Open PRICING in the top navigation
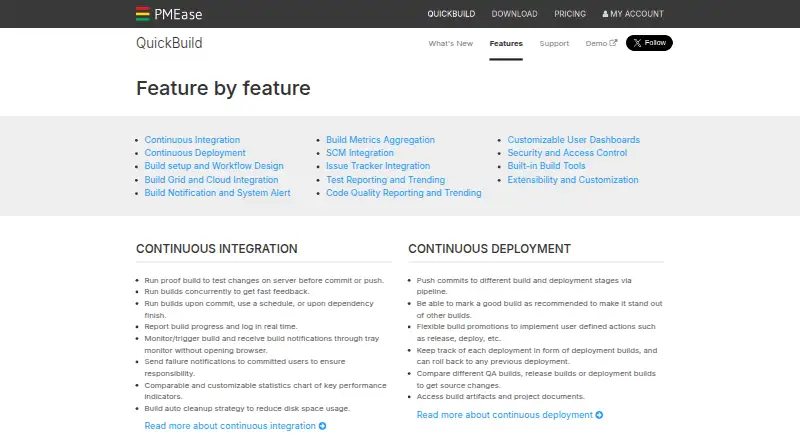The height and width of the screenshot is (440, 800). (570, 14)
